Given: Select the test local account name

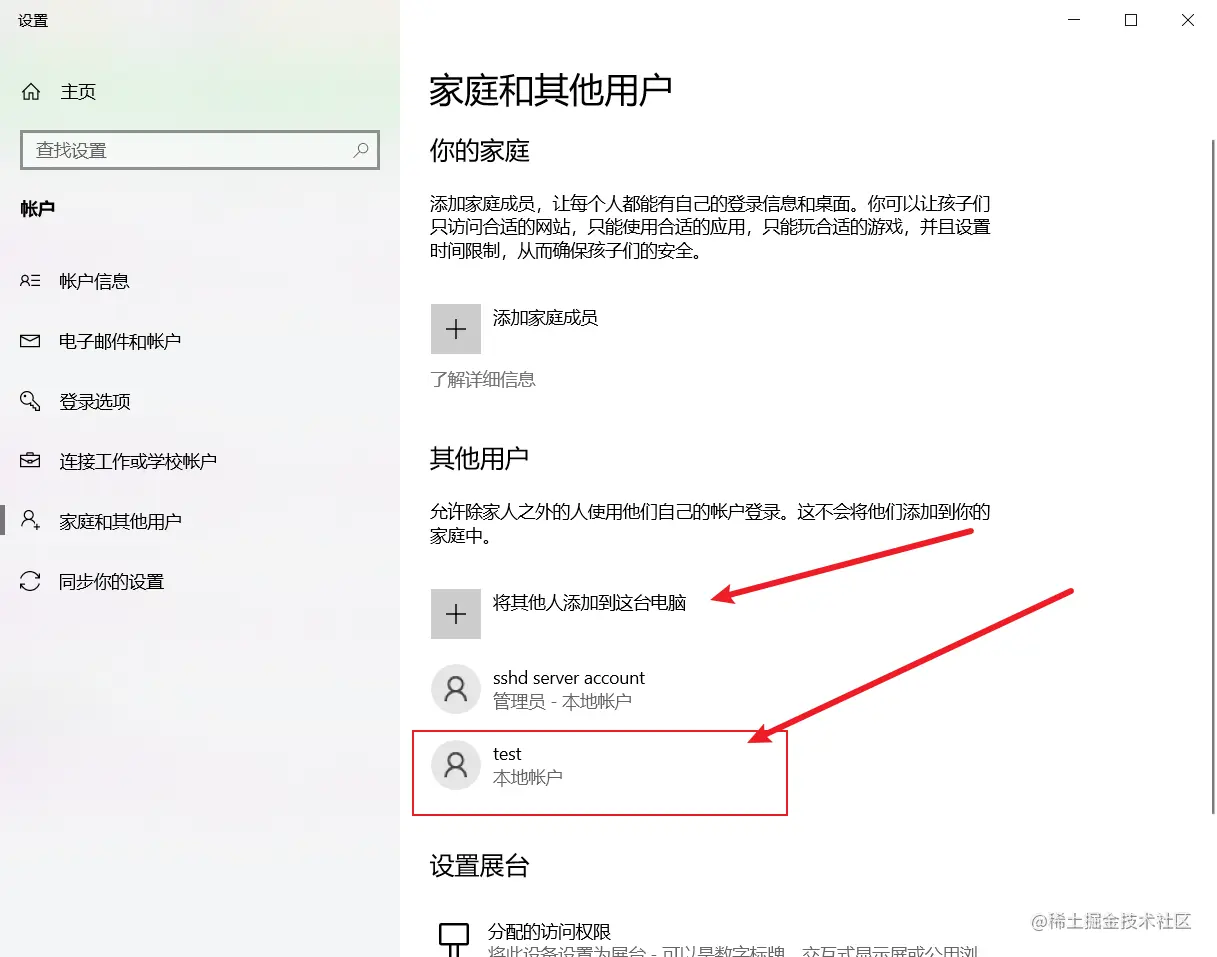Looking at the screenshot, I should pyautogui.click(x=507, y=754).
